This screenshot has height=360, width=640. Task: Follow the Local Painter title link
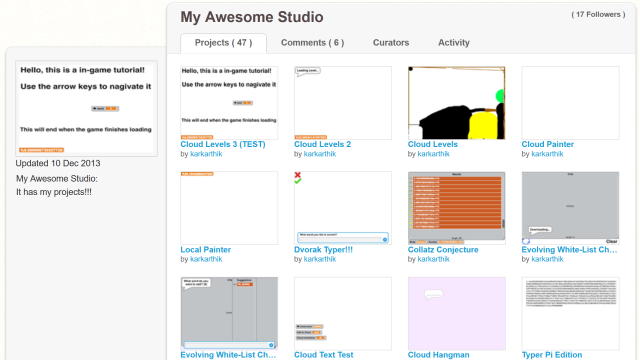click(x=205, y=249)
